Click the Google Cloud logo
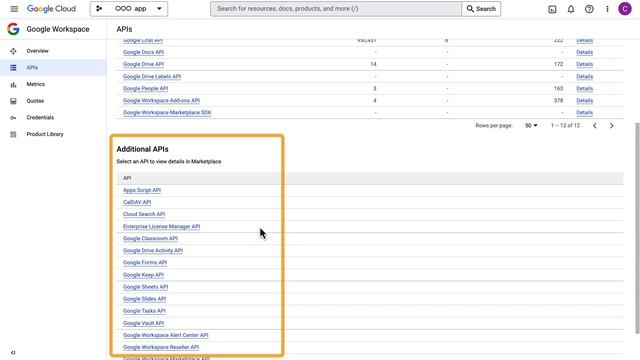 (x=51, y=9)
